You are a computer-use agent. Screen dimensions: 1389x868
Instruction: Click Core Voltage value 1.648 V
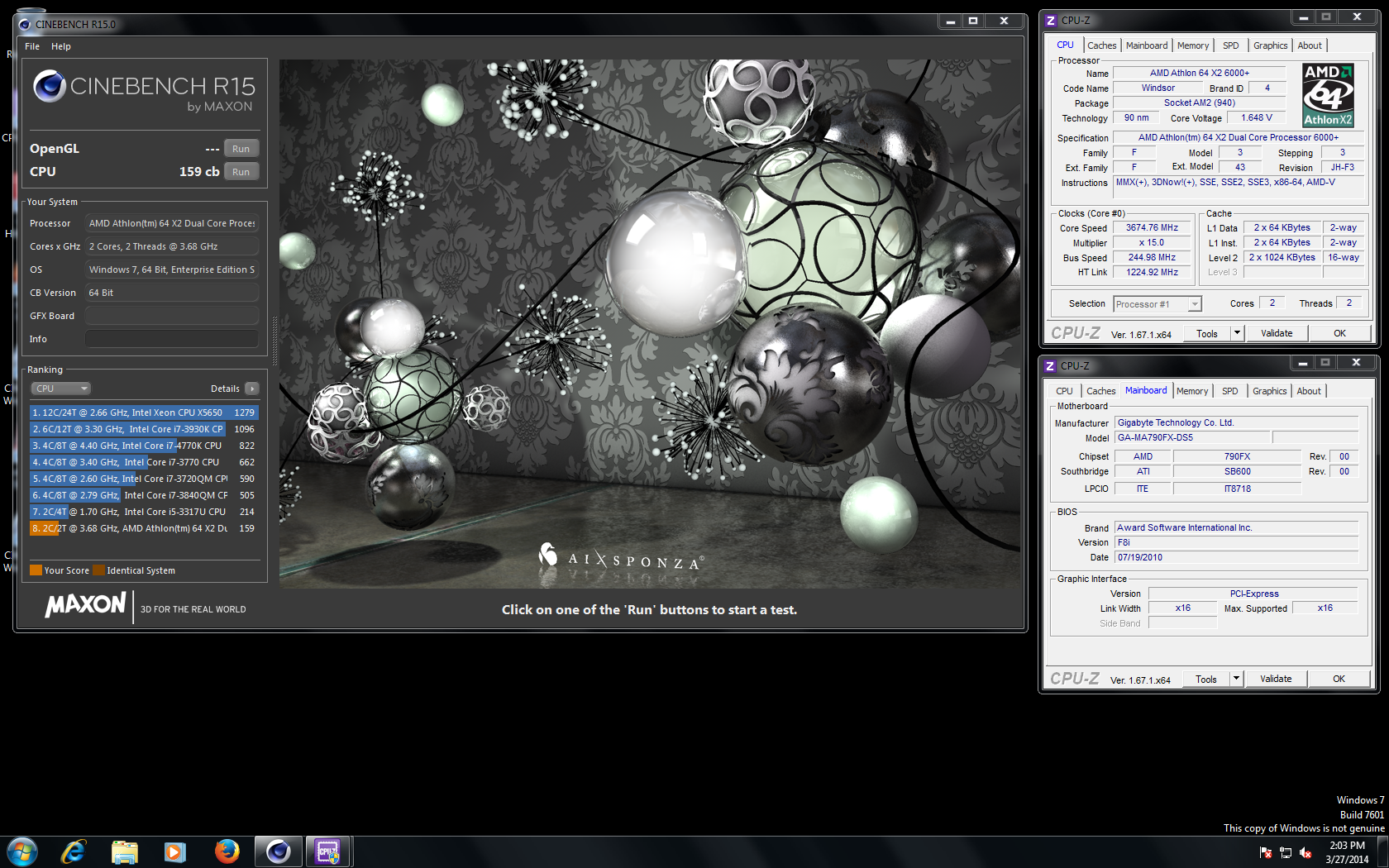[1257, 118]
